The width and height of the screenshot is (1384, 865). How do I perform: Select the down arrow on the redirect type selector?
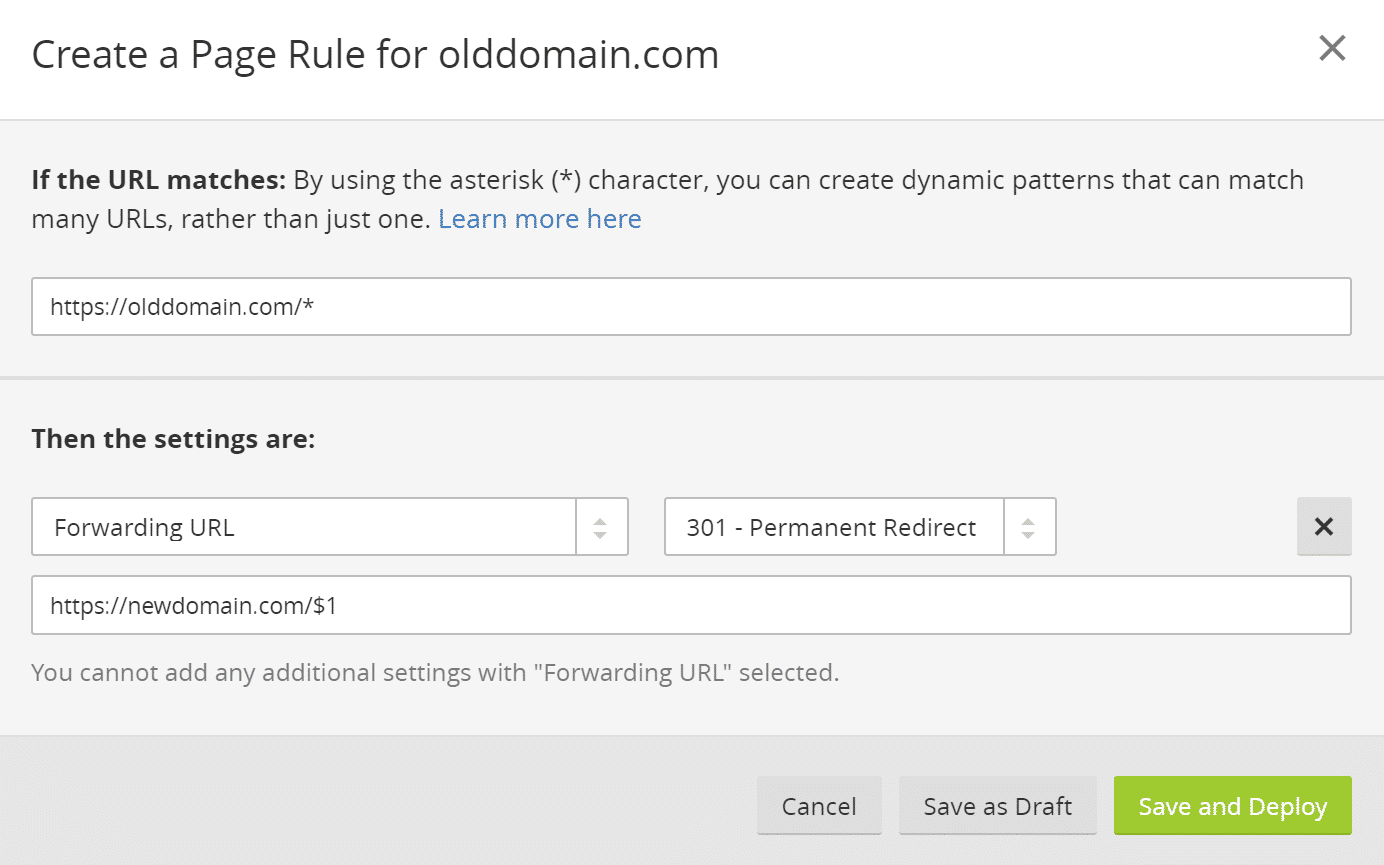(x=1030, y=532)
